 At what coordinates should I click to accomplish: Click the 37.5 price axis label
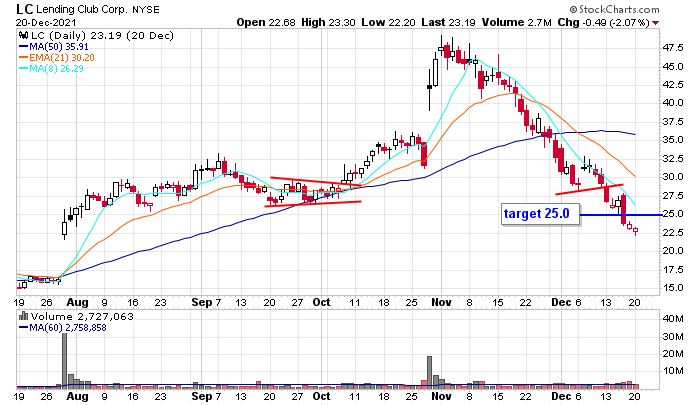[673, 122]
